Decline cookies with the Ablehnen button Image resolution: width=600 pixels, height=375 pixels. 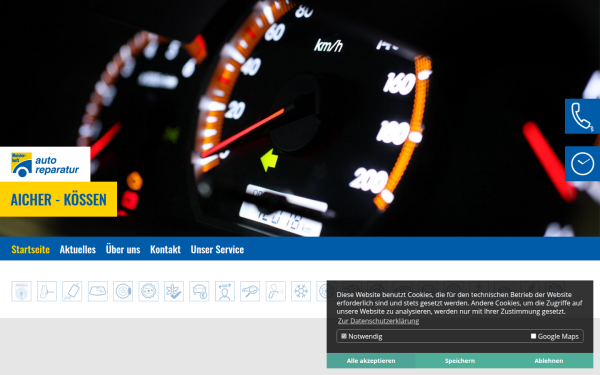pos(549,361)
